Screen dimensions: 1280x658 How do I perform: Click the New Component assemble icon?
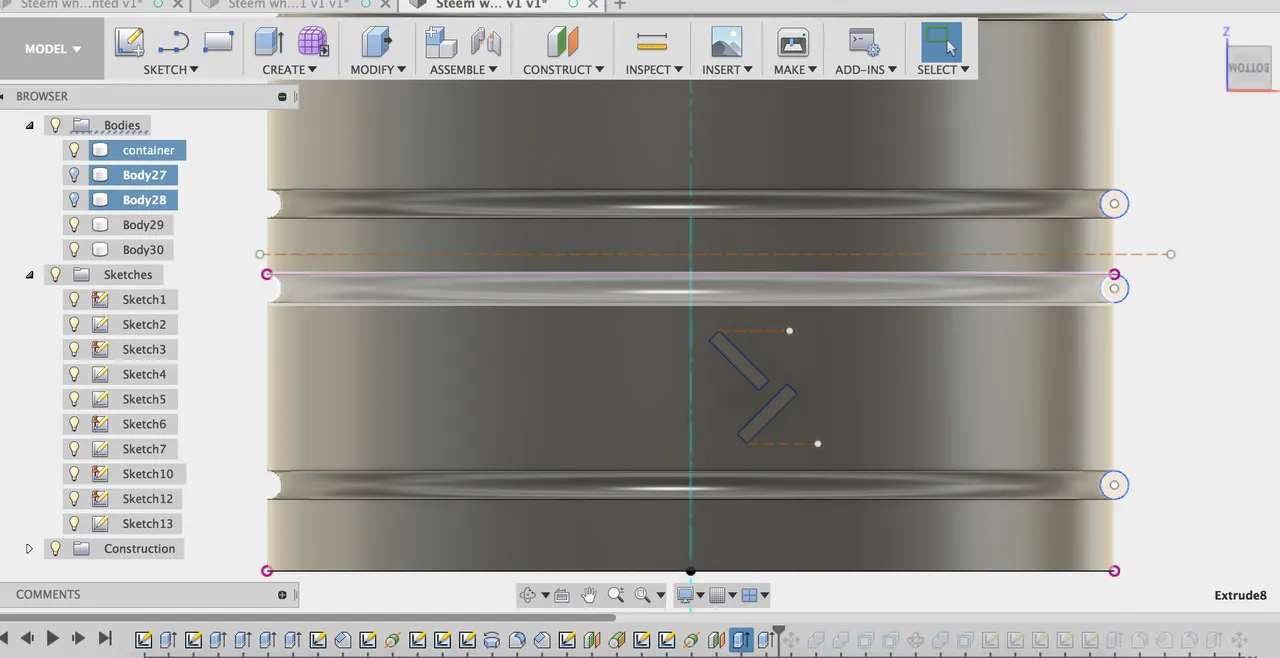point(441,42)
